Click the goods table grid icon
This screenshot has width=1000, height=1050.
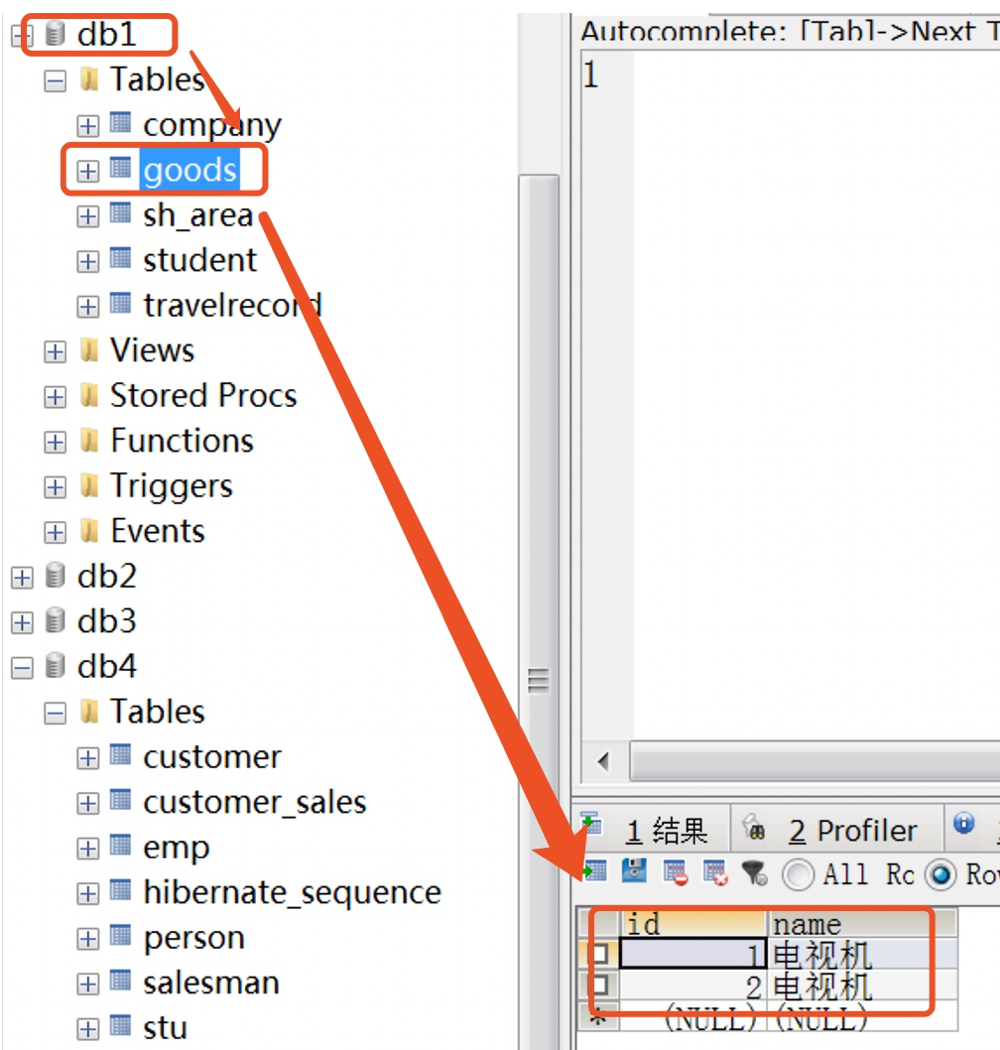pyautogui.click(x=121, y=167)
